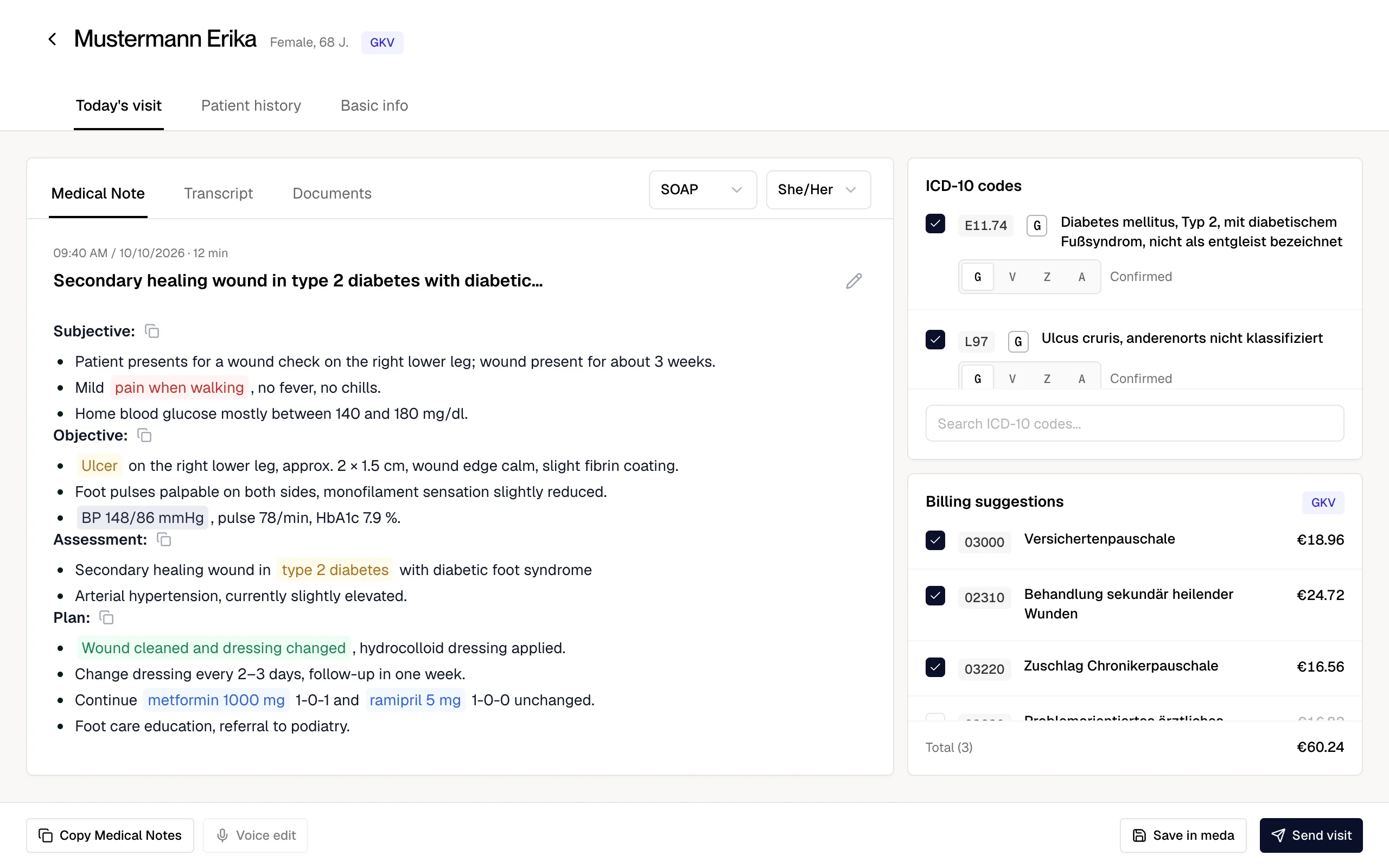The image size is (1389, 868).
Task: Set E11.74 certainty to V
Action: coord(1012,277)
